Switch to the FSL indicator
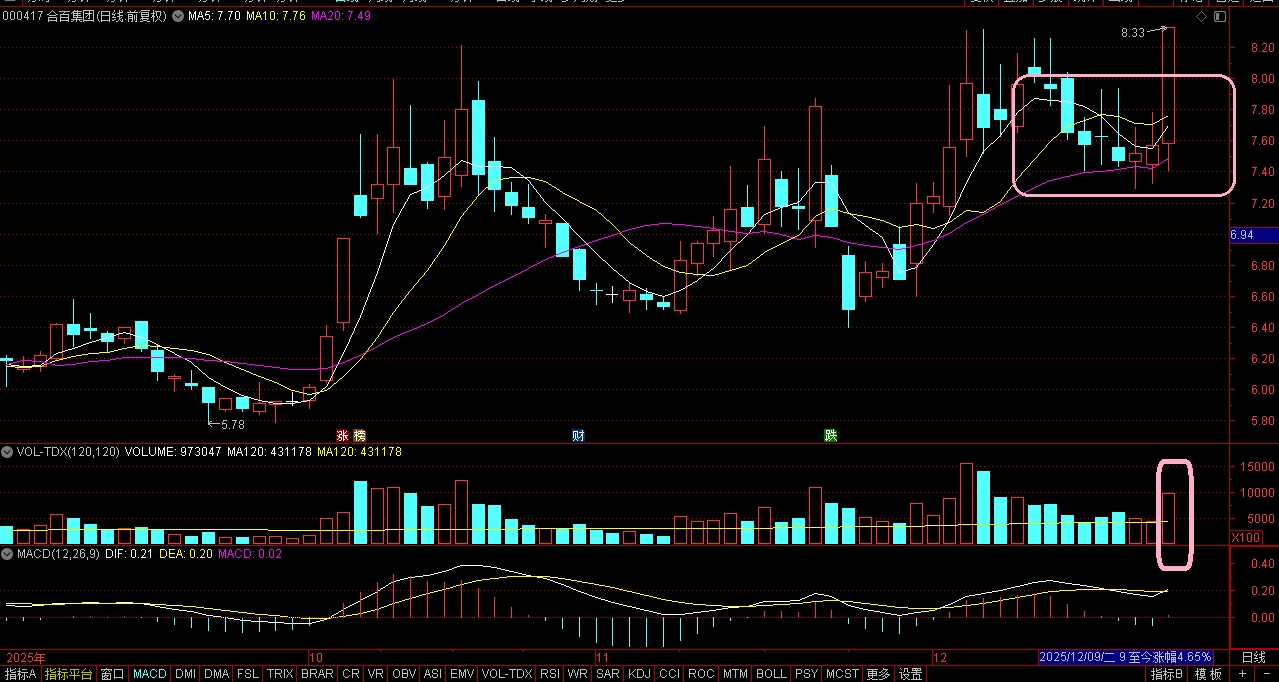The height and width of the screenshot is (682, 1279). [247, 674]
